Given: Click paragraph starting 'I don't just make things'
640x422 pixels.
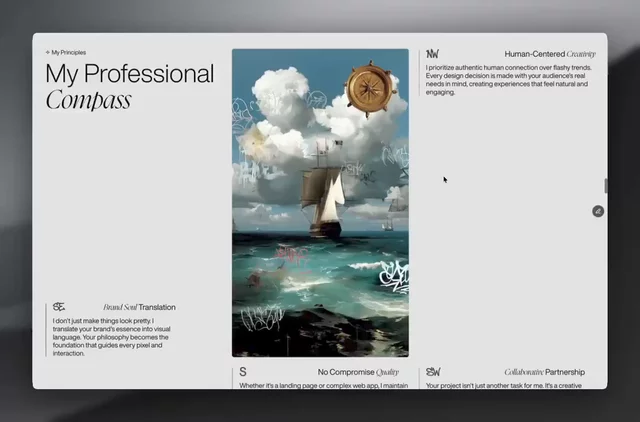Looking at the screenshot, I should pyautogui.click(x=112, y=337).
